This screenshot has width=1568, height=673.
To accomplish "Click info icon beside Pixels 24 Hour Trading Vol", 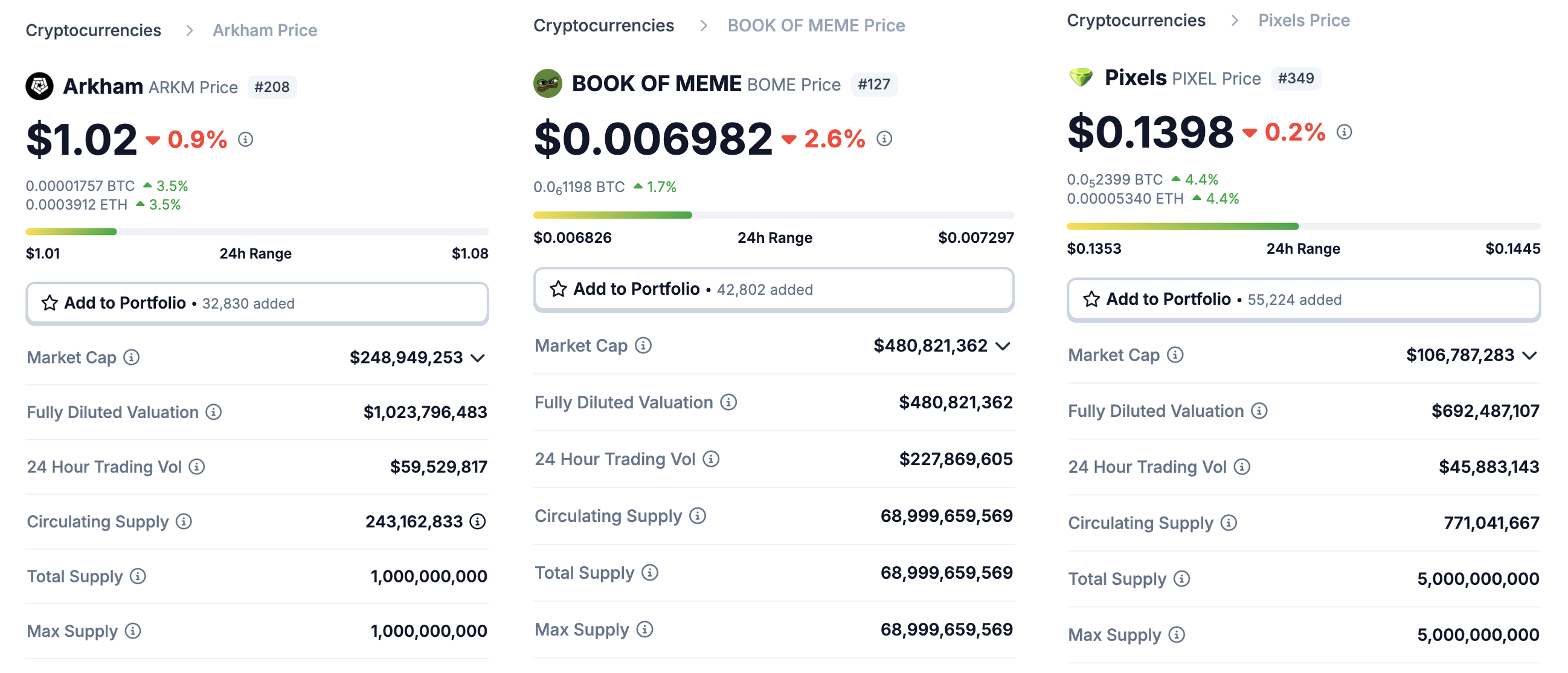I will click(1242, 467).
